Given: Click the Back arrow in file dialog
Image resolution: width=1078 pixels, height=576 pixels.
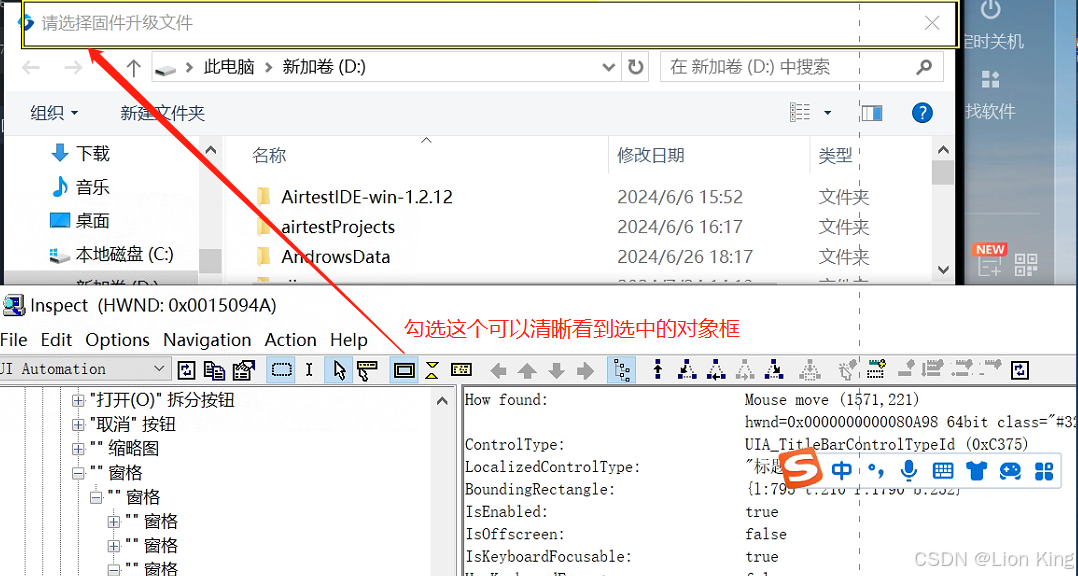Looking at the screenshot, I should coord(31,67).
